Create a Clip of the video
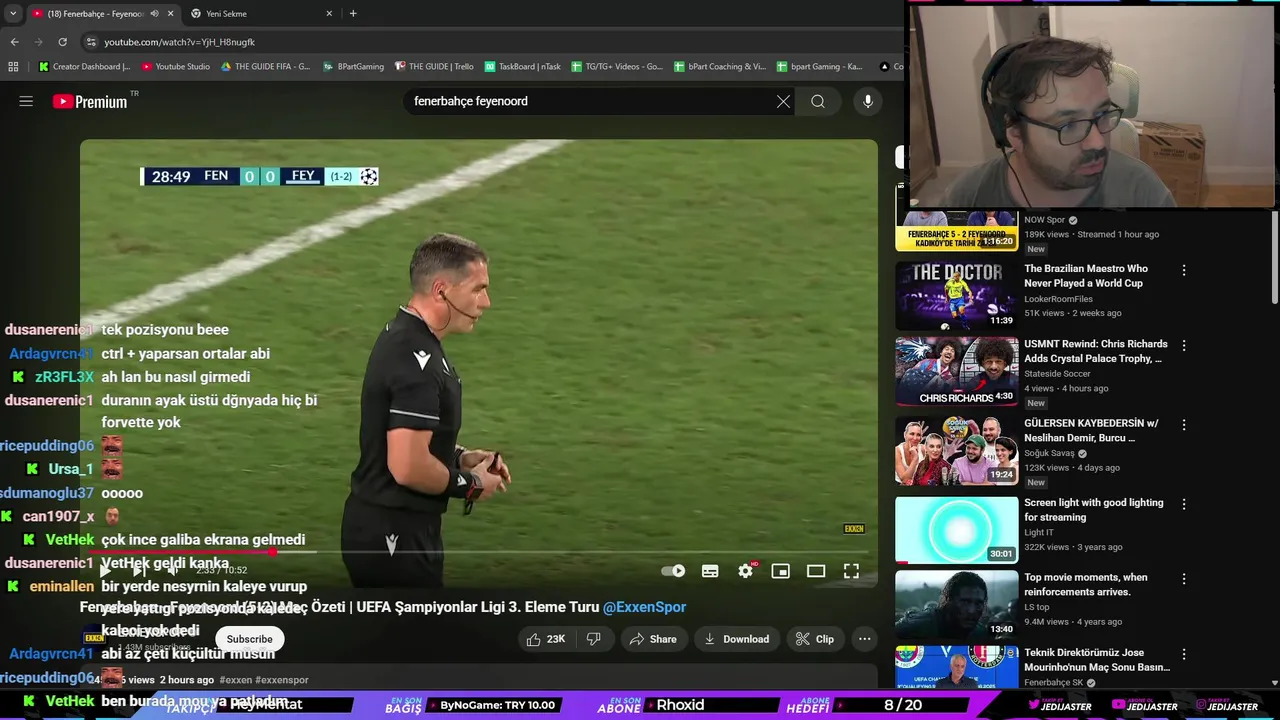 (815, 639)
